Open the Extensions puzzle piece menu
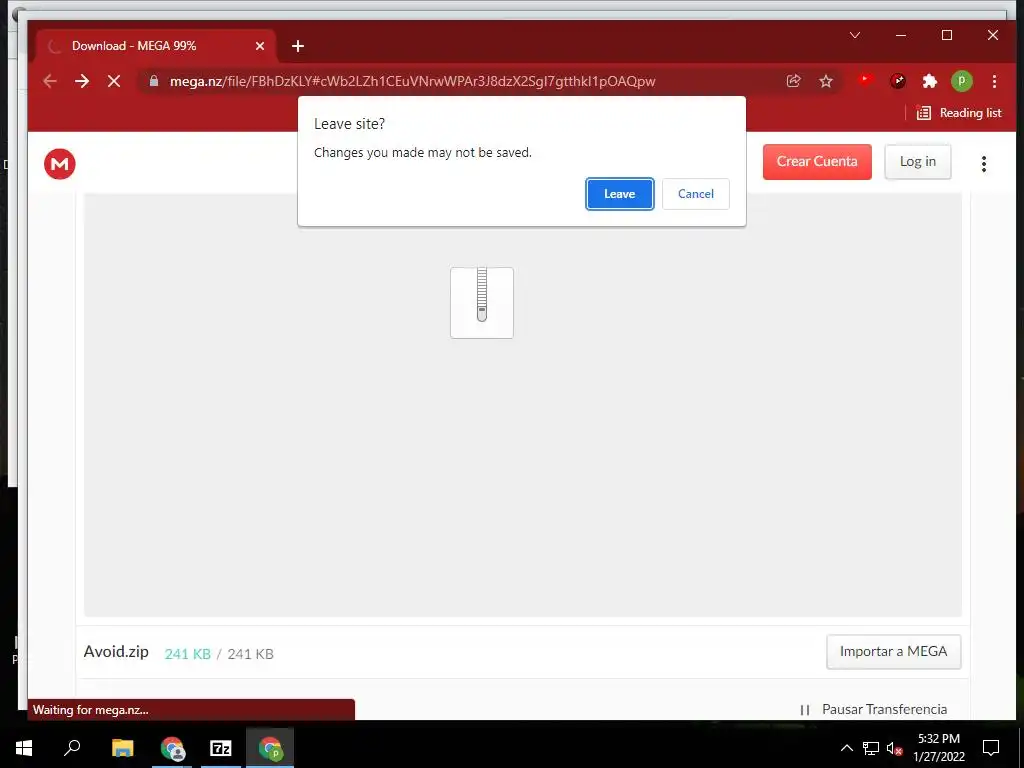The height and width of the screenshot is (768, 1024). (929, 81)
